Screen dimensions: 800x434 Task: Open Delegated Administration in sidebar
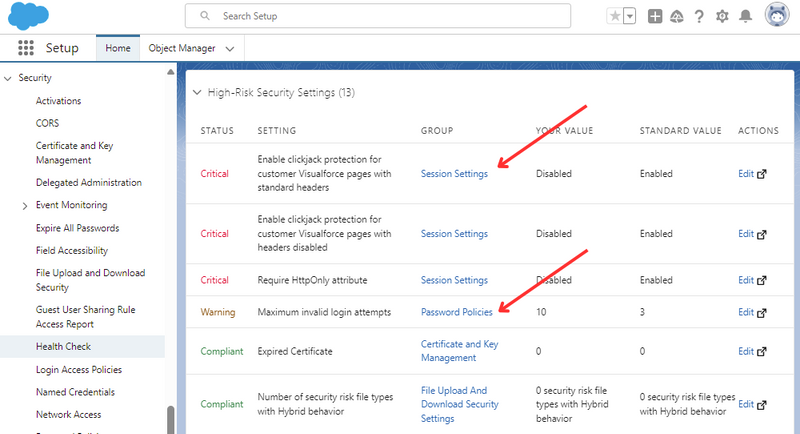89,183
